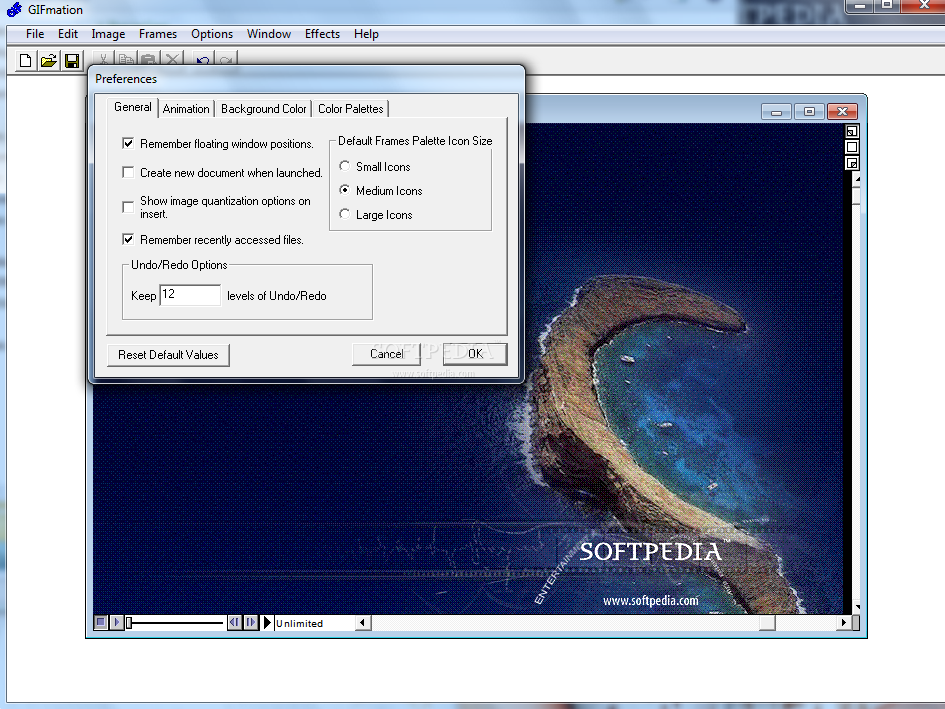
Task: Click the Preferences dialog title bar
Action: [306, 79]
